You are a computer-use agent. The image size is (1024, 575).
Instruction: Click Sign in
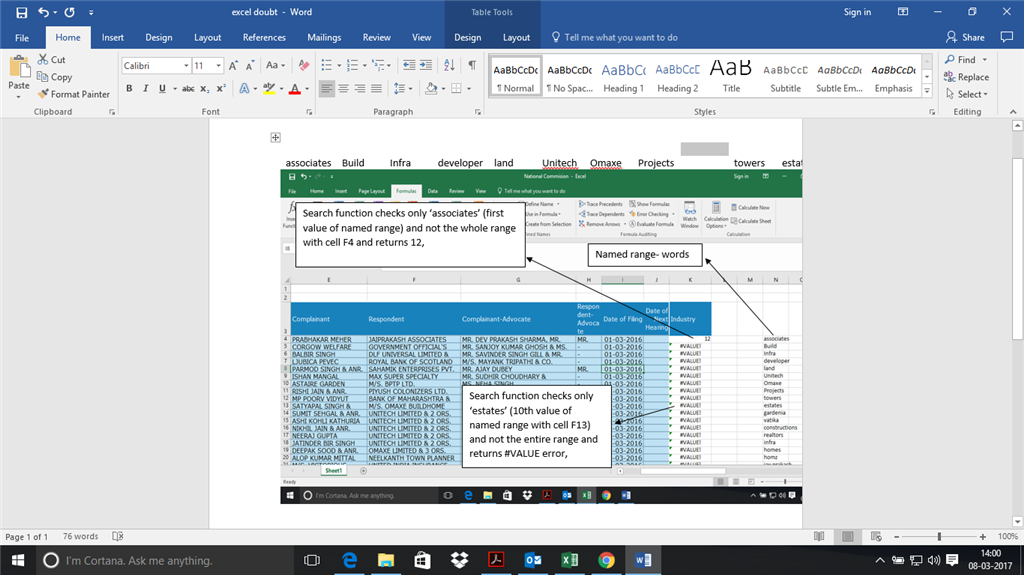pyautogui.click(x=857, y=12)
